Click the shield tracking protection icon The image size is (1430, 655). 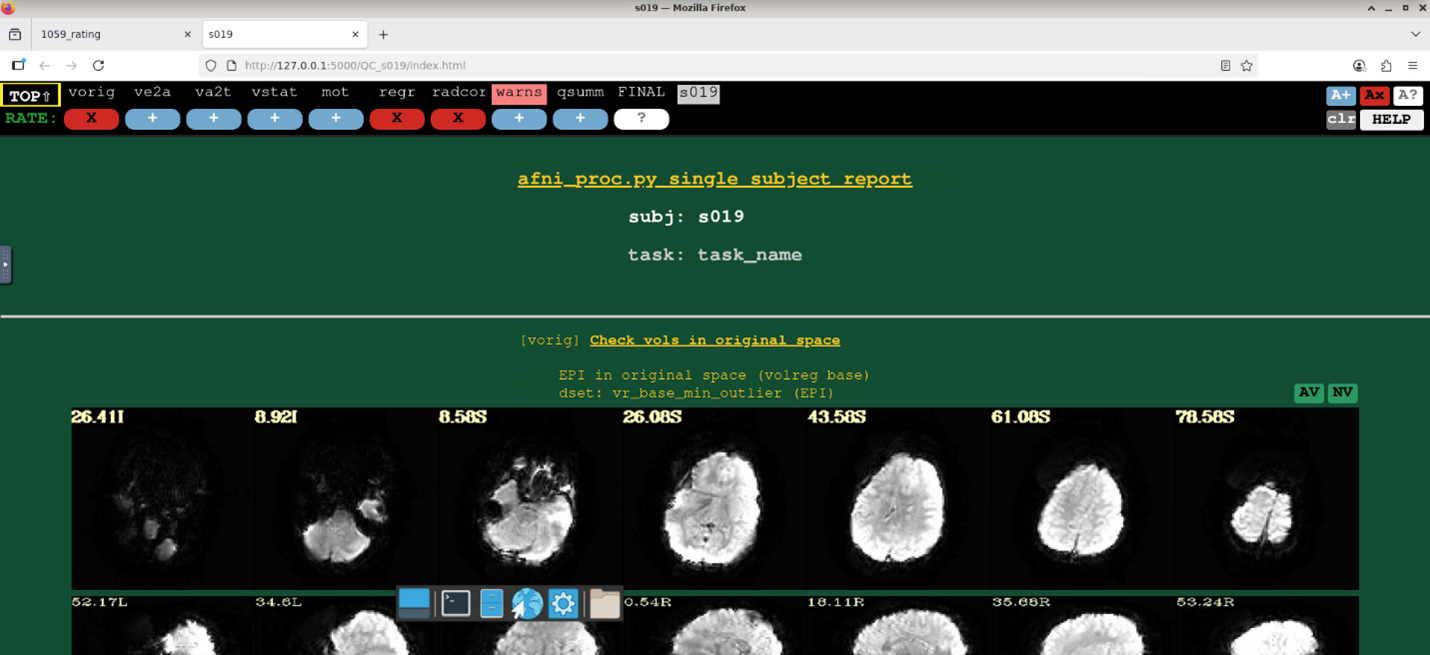[x=210, y=66]
